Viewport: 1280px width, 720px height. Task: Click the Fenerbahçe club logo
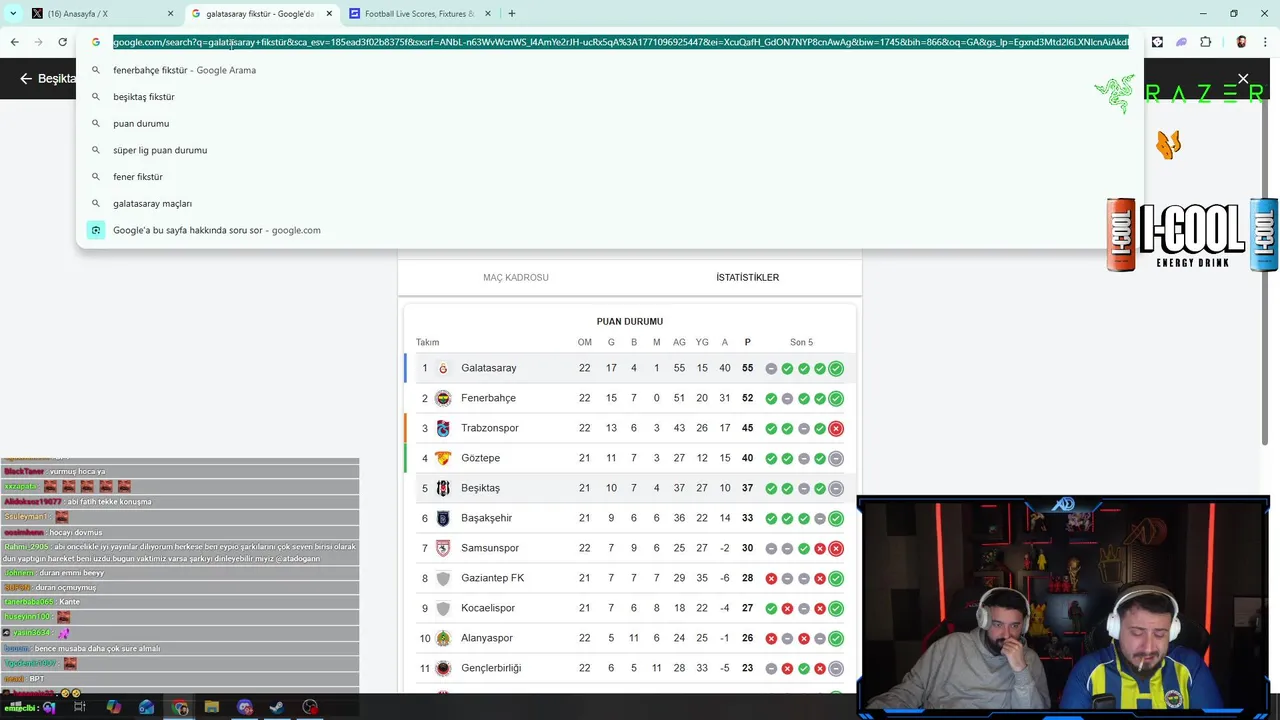(443, 398)
